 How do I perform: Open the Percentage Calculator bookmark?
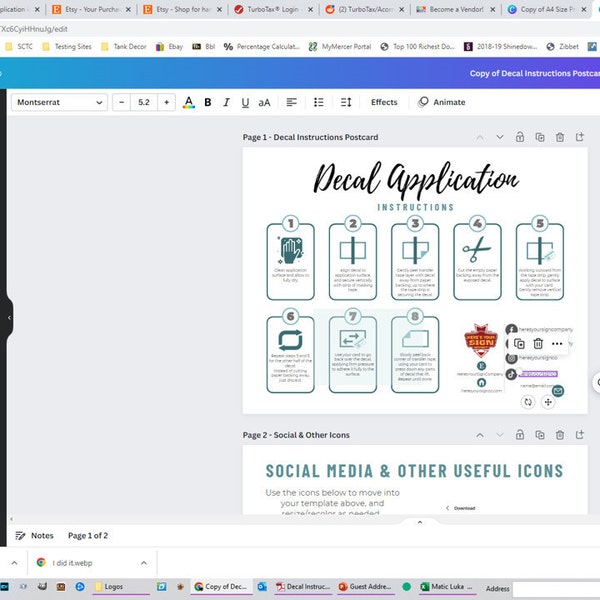pos(262,47)
